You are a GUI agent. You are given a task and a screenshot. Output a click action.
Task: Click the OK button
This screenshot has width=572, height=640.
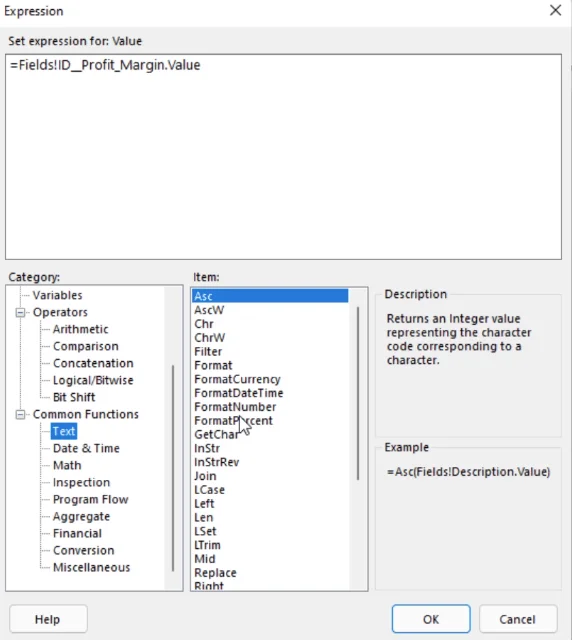pyautogui.click(x=431, y=619)
